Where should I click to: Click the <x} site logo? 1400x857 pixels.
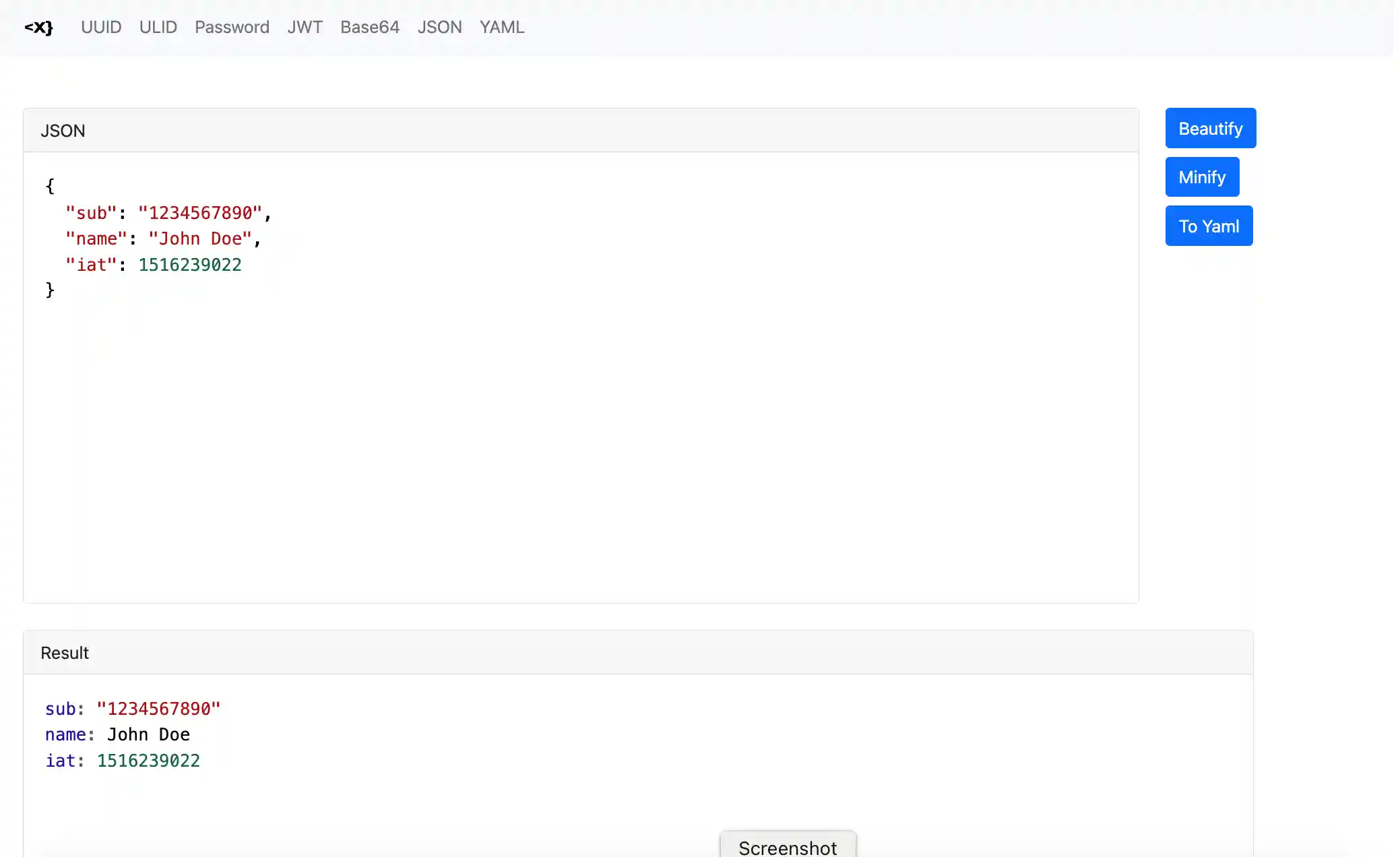tap(38, 27)
